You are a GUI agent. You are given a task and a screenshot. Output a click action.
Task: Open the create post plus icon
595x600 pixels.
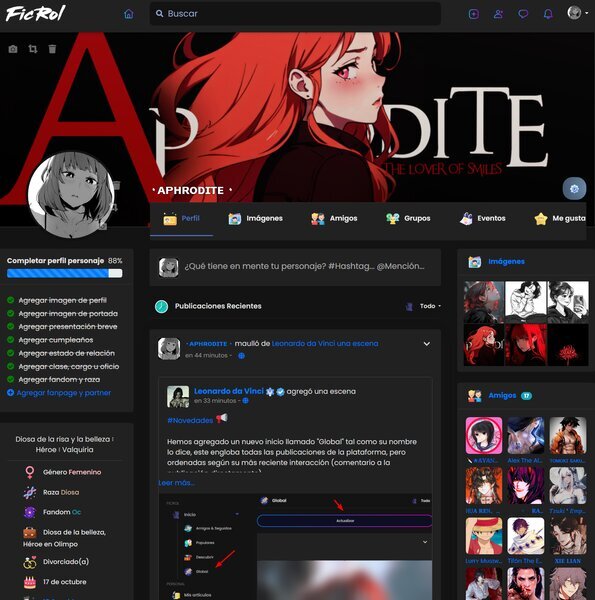(474, 14)
